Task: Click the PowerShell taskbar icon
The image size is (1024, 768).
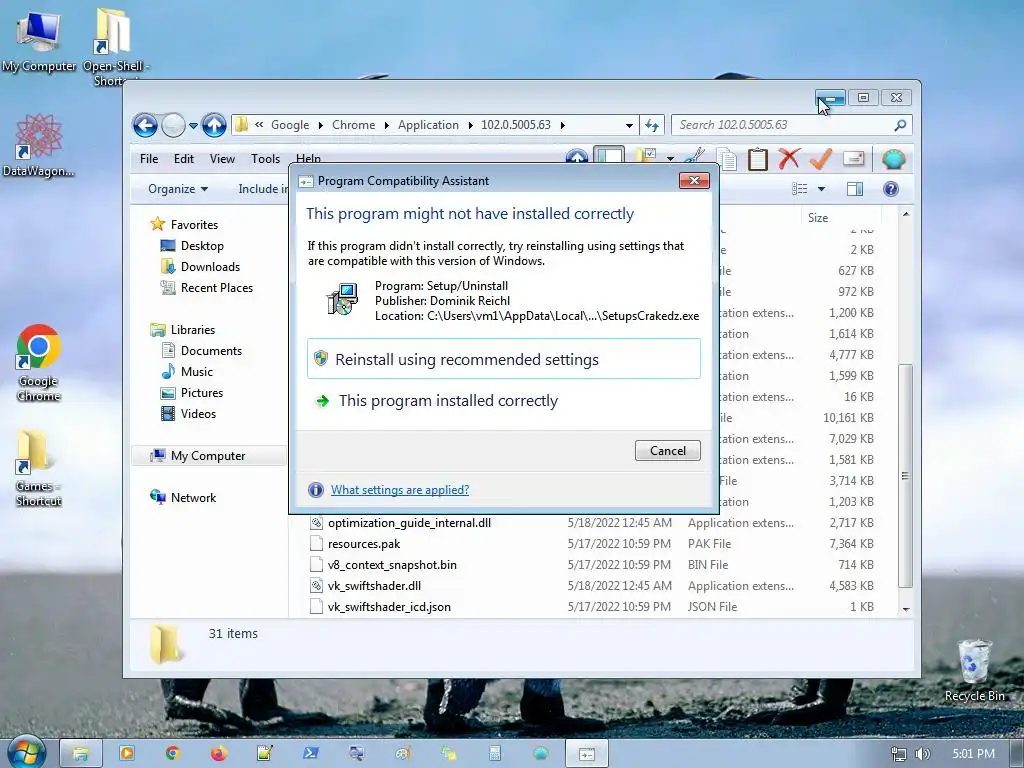Action: 311,753
